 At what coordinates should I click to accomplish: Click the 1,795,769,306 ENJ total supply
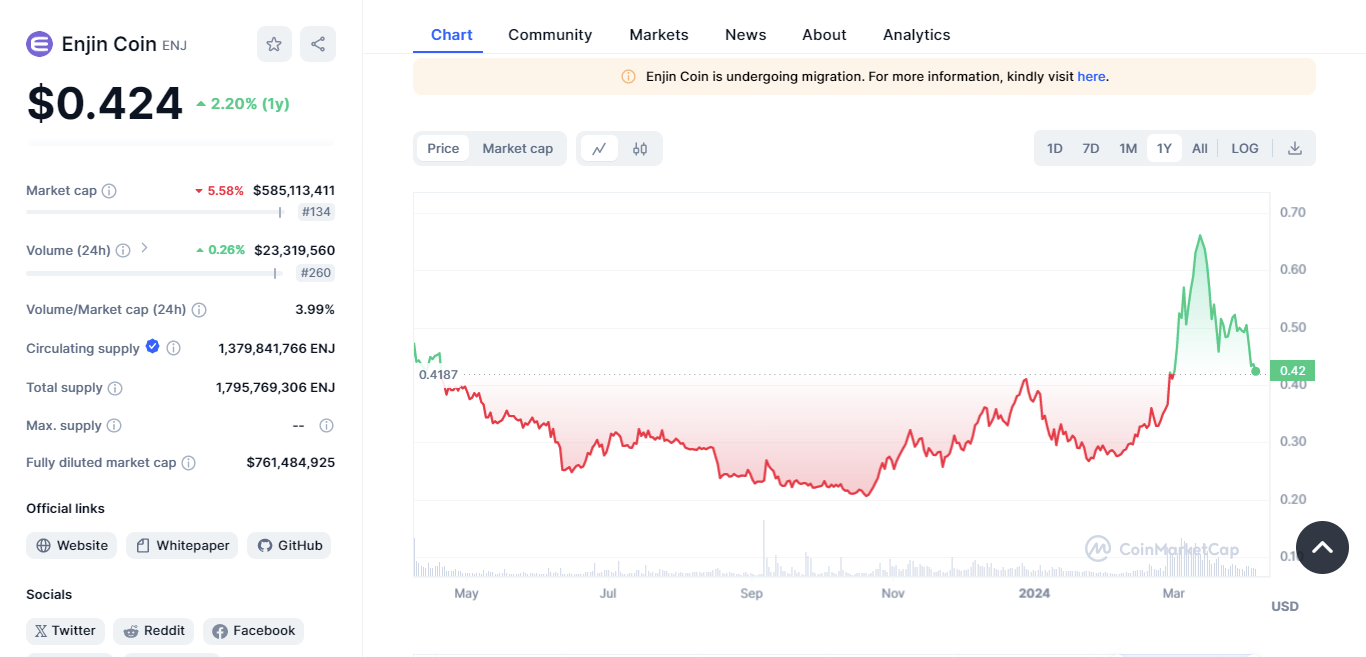click(276, 388)
